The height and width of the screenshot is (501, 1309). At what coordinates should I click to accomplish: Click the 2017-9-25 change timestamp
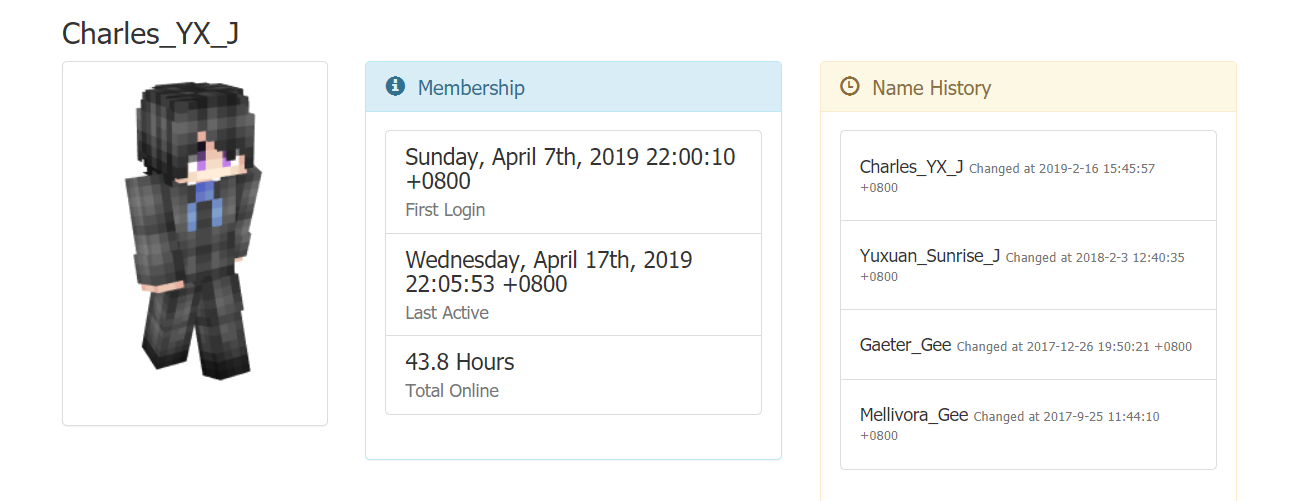pos(1066,417)
